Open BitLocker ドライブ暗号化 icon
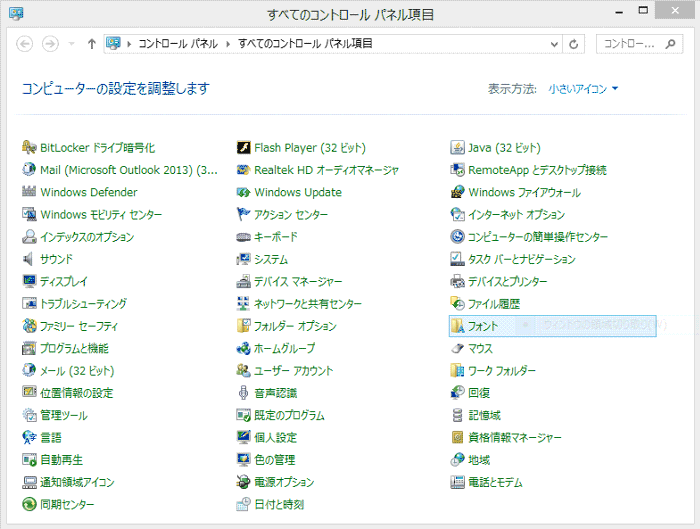The image size is (700, 529). [x=29, y=147]
